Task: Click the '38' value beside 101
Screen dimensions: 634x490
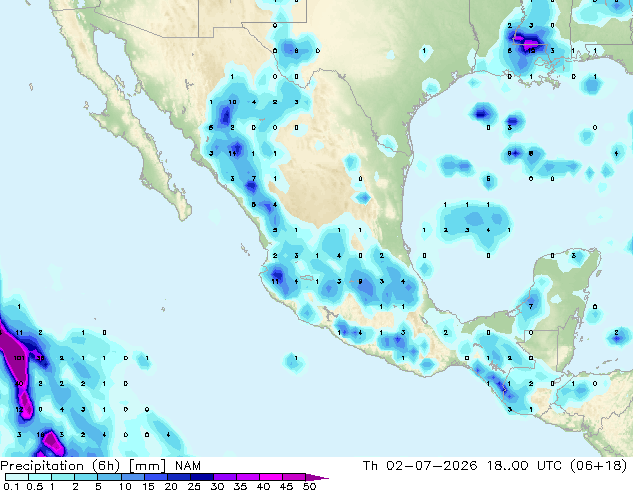Action: point(40,358)
